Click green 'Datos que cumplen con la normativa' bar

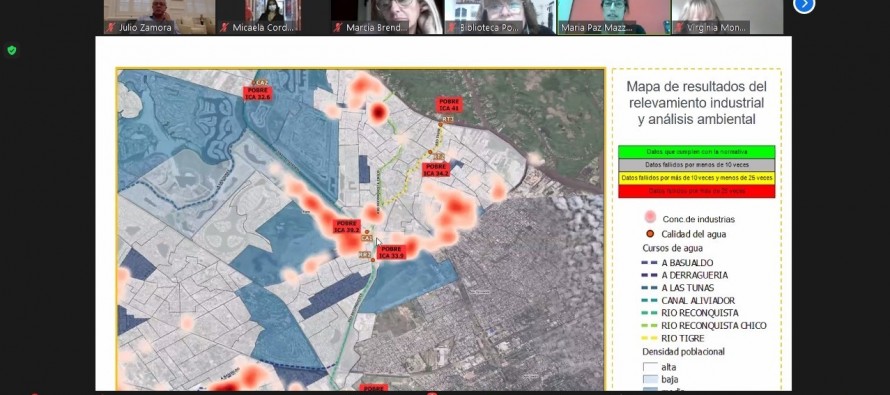(x=696, y=152)
